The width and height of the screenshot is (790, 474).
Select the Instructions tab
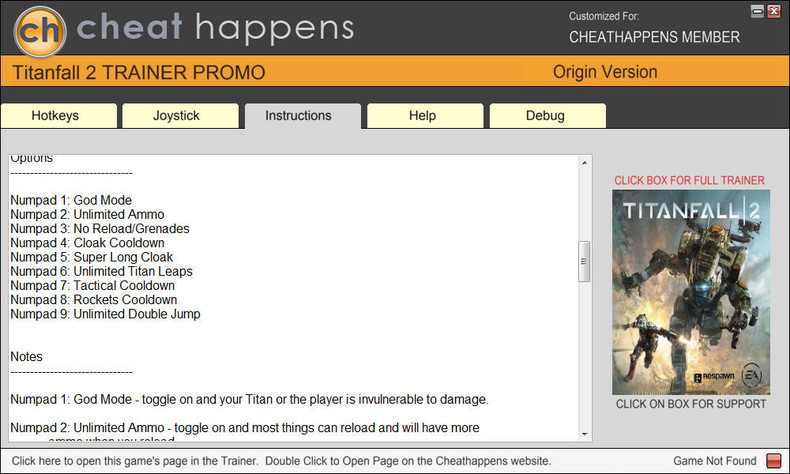[303, 116]
